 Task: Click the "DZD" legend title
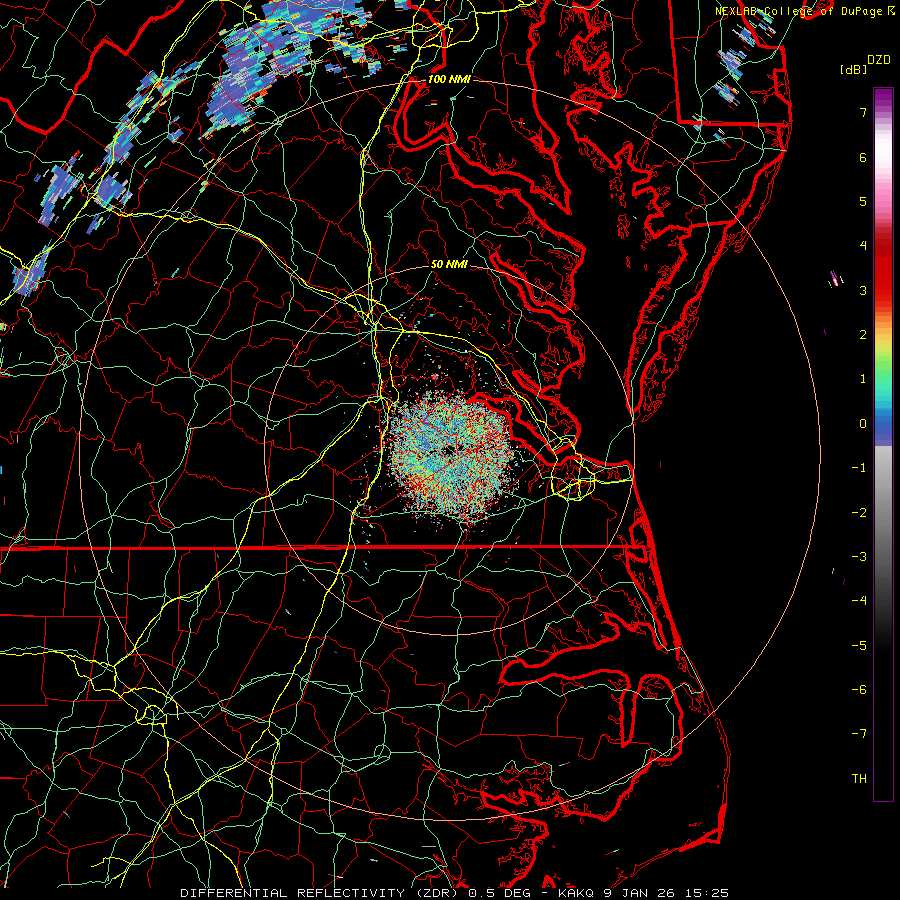[878, 60]
